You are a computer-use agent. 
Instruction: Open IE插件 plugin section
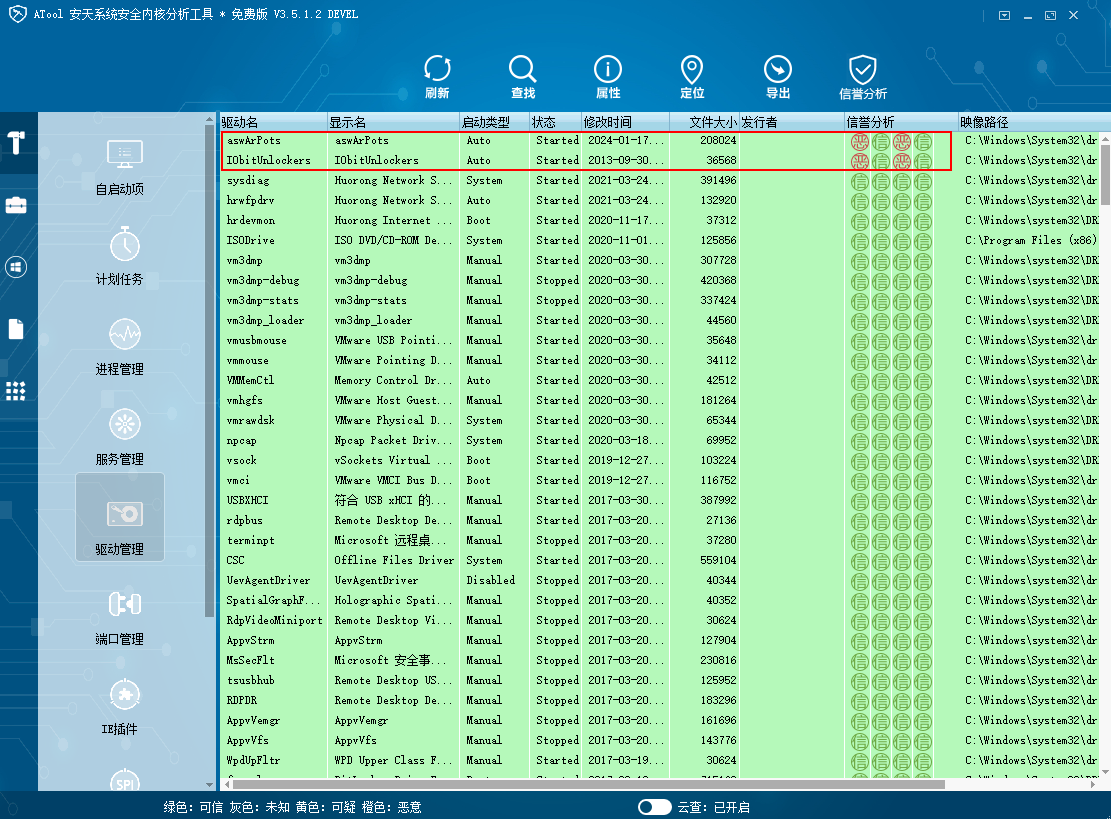tap(120, 707)
